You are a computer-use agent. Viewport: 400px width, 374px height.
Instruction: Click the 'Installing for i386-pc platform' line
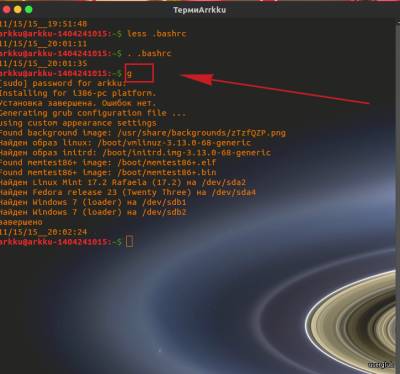point(78,93)
